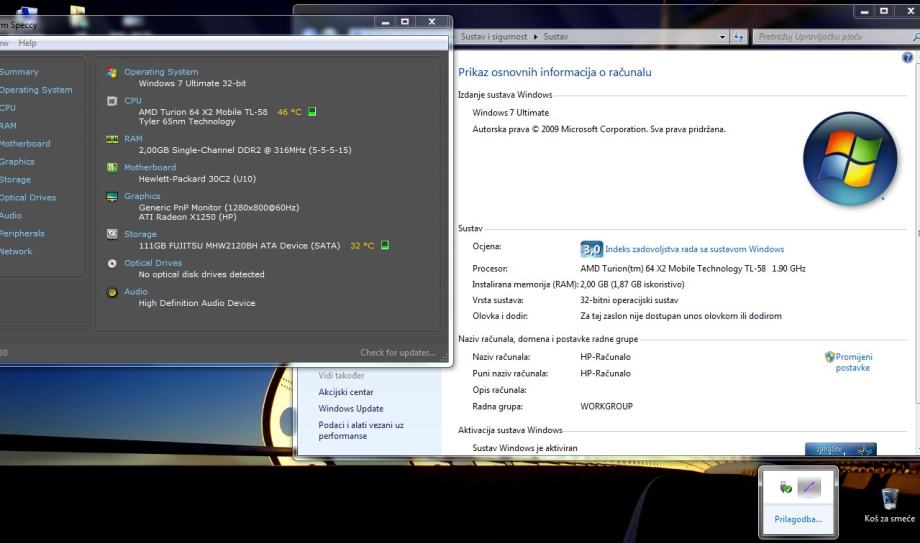Screen dimensions: 920x543
Task: Select Motherboard in the Speccy sidebar
Action: [25, 143]
